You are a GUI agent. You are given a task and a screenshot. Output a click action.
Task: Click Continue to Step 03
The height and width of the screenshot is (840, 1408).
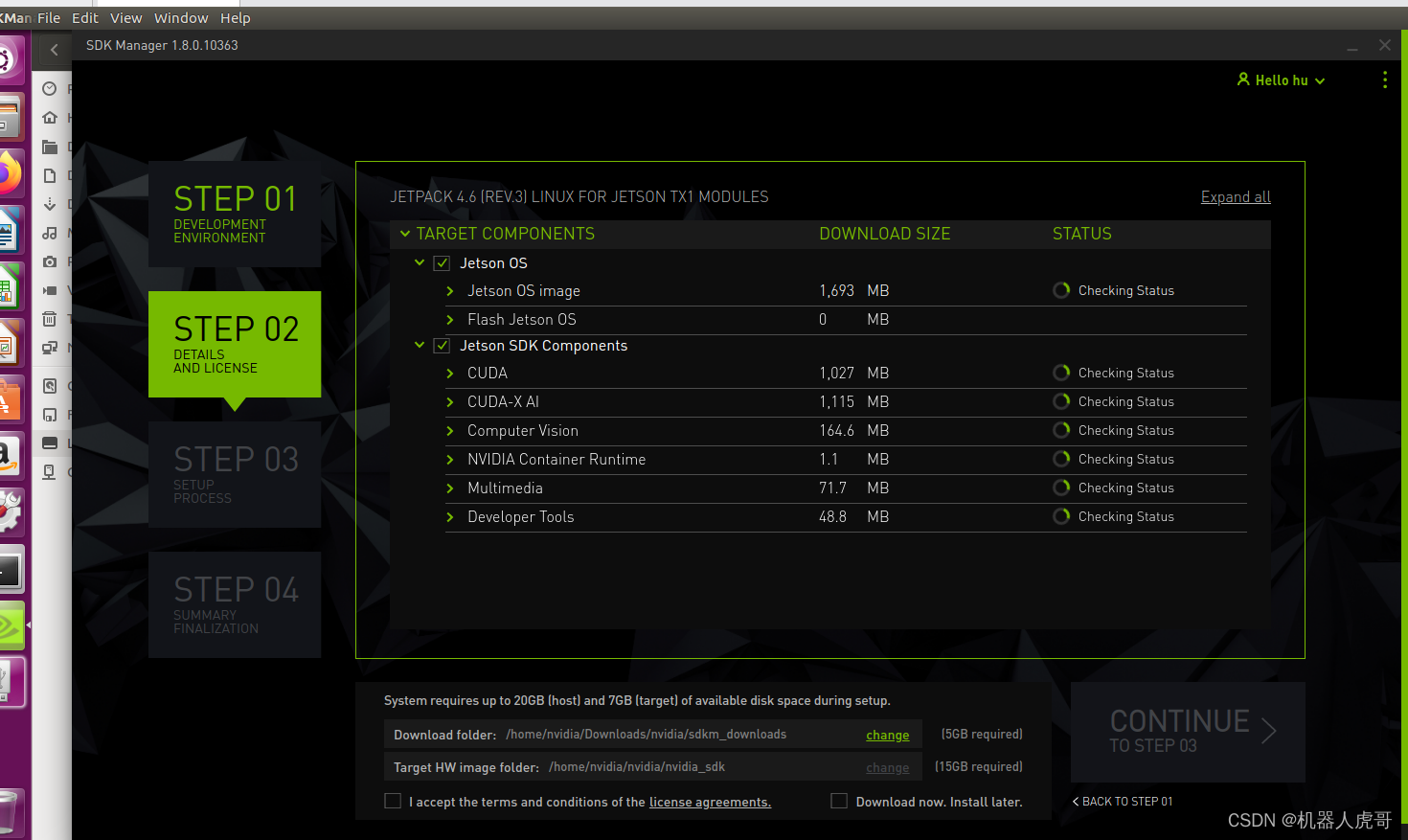pyautogui.click(x=1188, y=732)
